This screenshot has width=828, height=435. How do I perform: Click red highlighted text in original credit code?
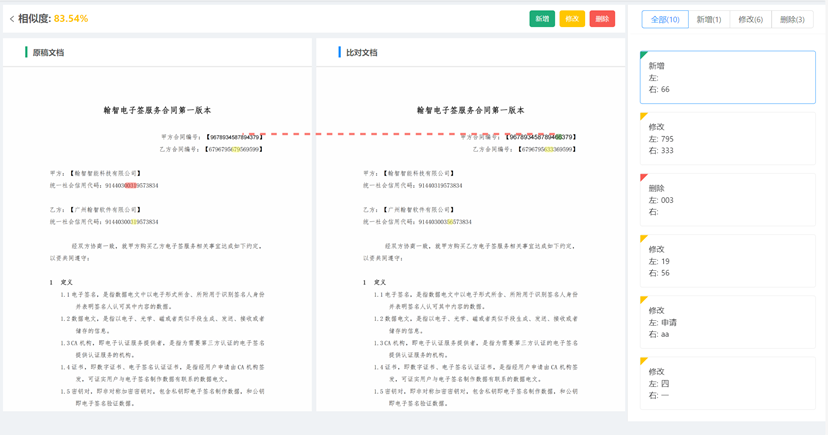[x=131, y=185]
